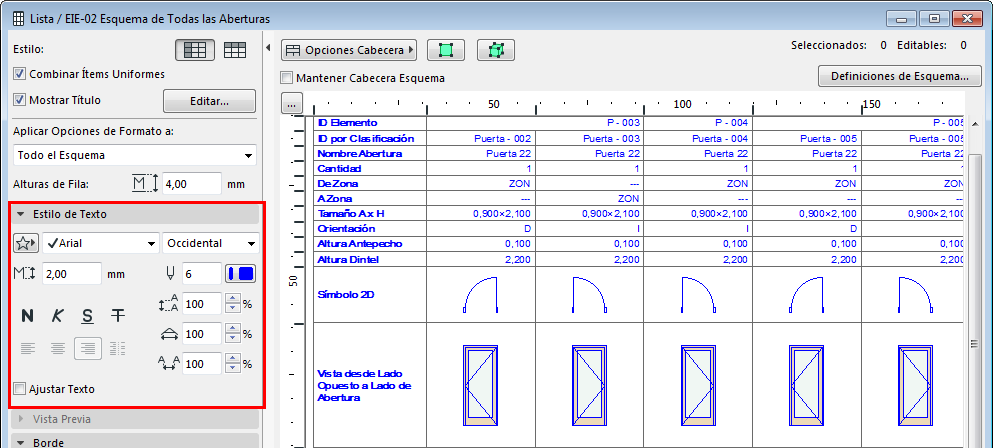Click the favorites star button

click(x=26, y=243)
